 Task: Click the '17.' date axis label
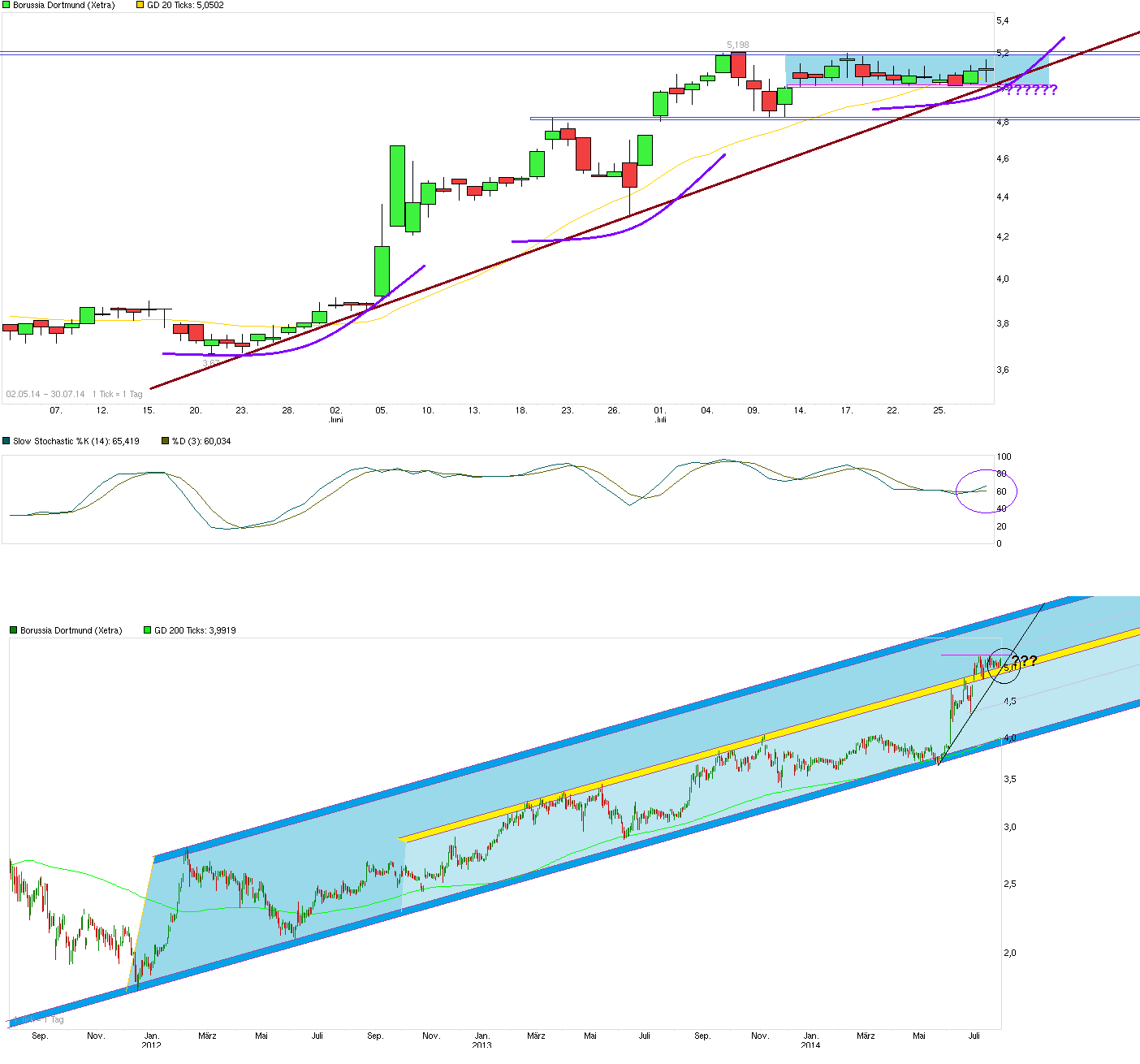coord(846,410)
